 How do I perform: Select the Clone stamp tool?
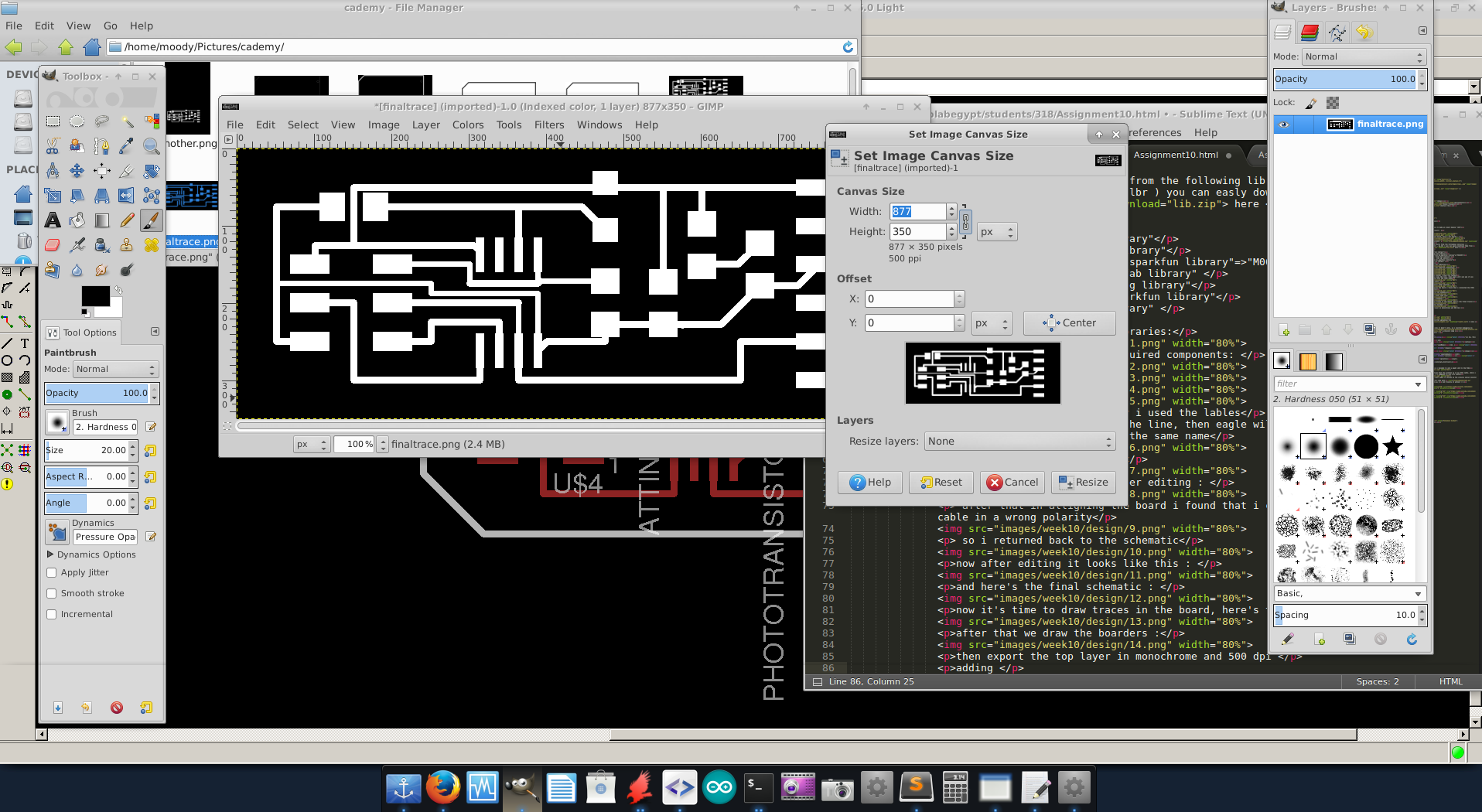point(127,245)
